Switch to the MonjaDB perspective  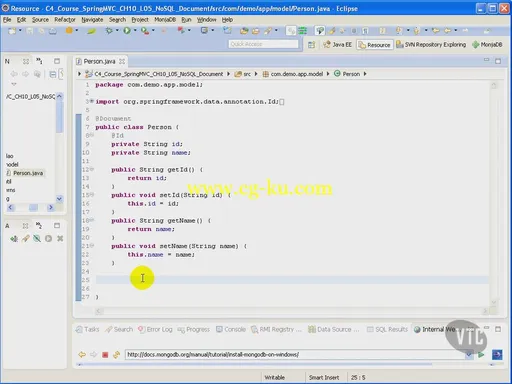click(487, 45)
